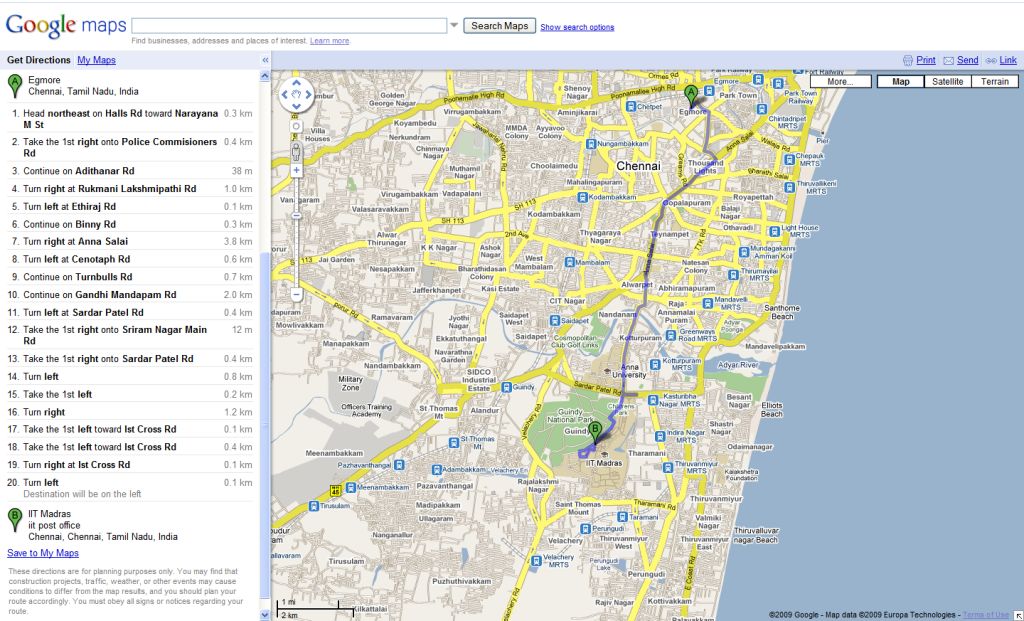
Task: Open Show search options link
Action: click(577, 27)
